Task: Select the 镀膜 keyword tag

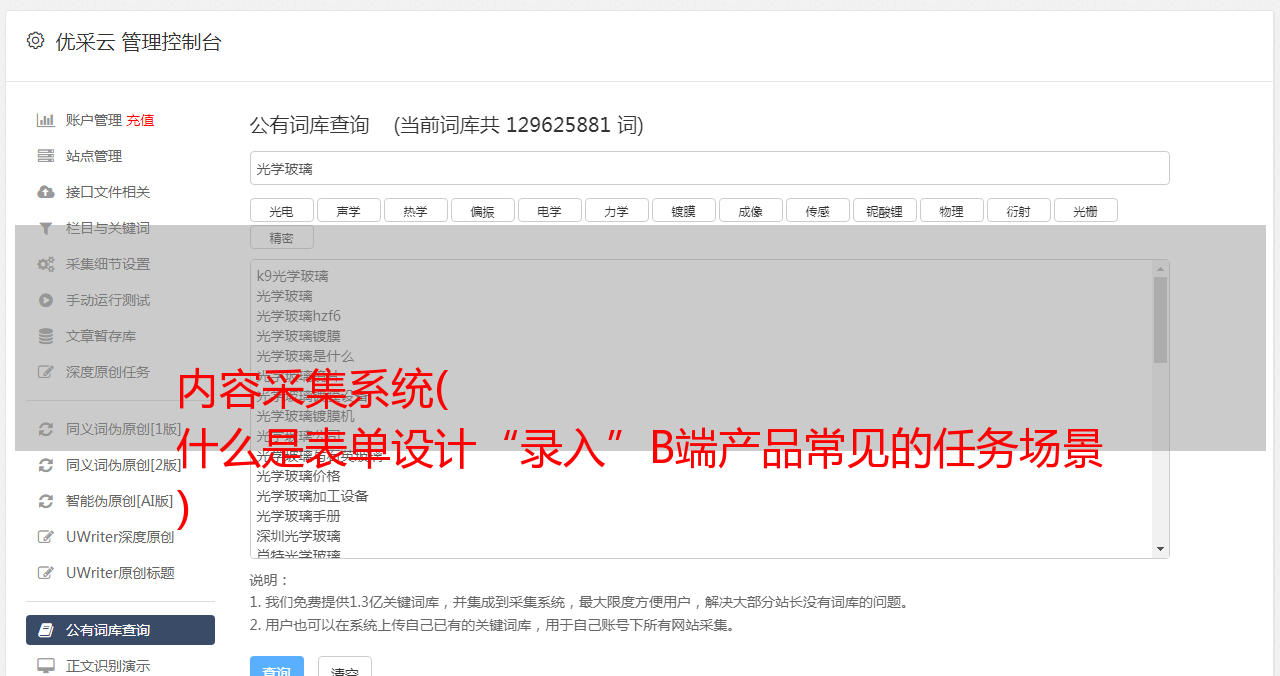Action: (683, 210)
